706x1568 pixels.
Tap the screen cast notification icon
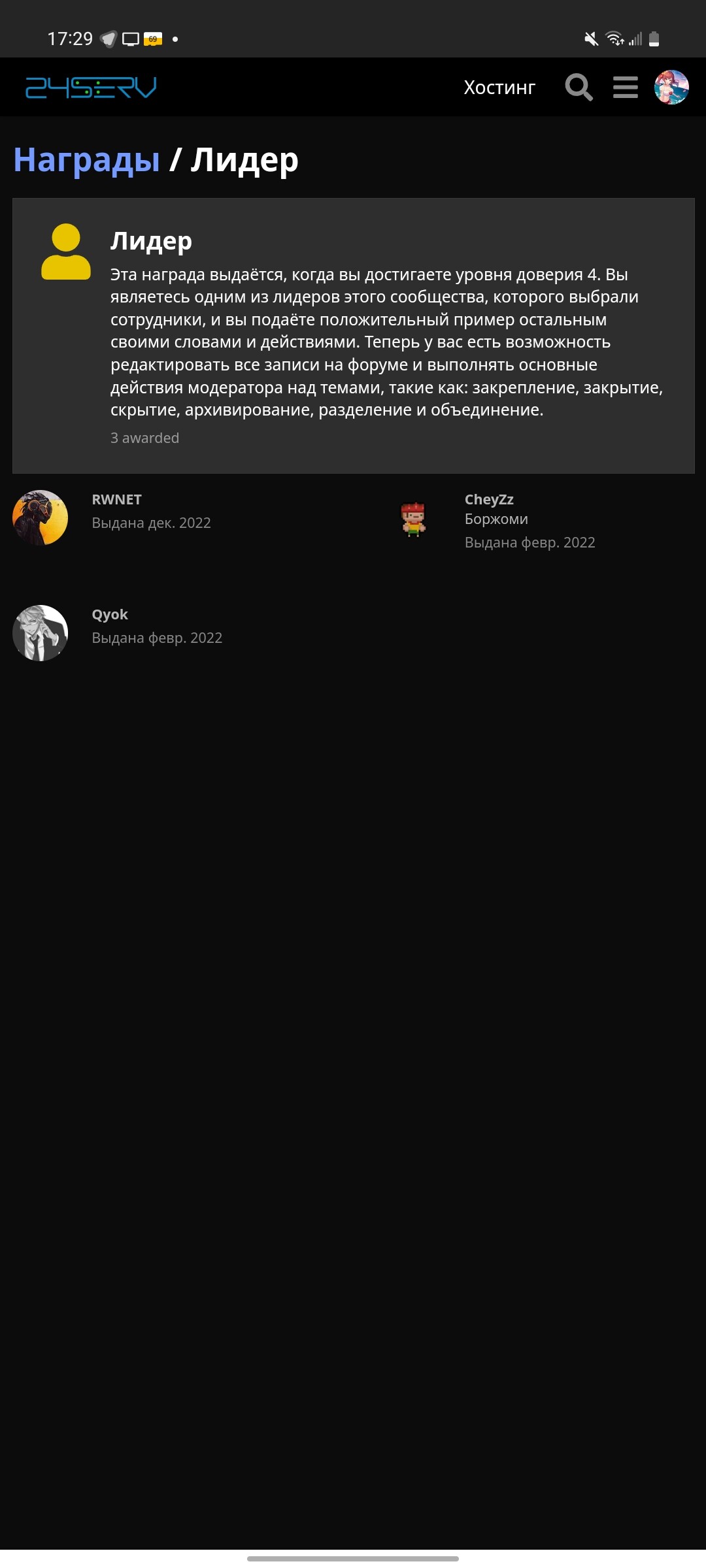pos(131,39)
